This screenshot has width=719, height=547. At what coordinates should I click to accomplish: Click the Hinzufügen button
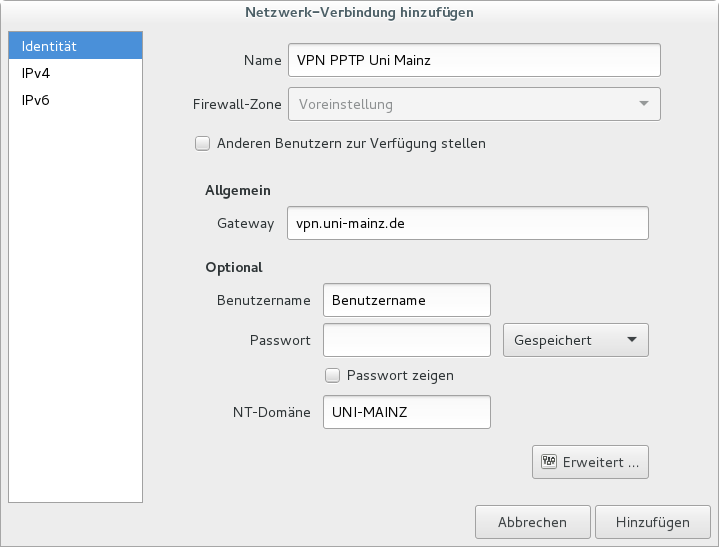point(653,522)
